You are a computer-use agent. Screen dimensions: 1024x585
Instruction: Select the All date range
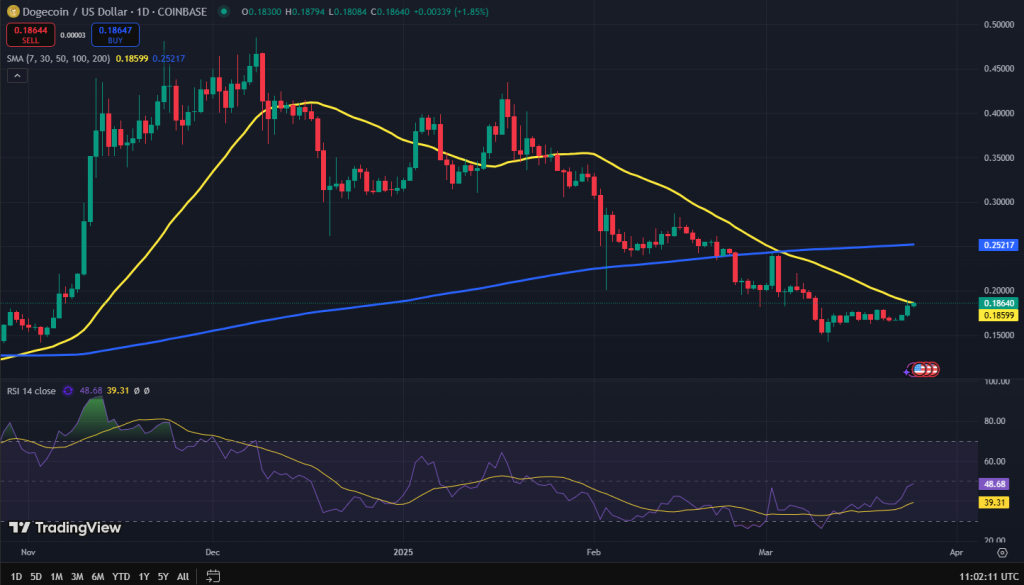184,577
